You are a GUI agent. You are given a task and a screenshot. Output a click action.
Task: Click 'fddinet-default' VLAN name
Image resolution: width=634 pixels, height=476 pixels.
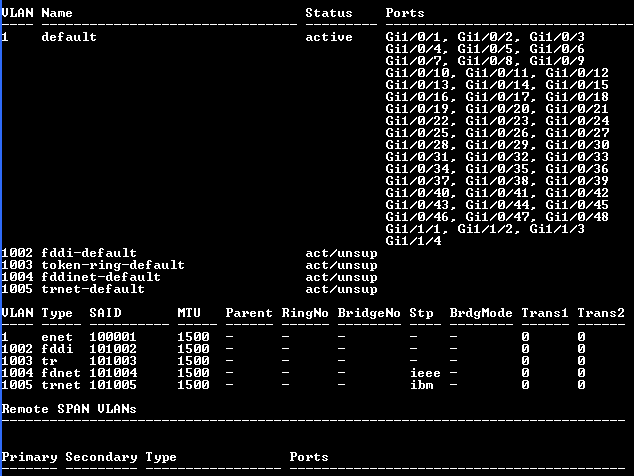(101, 277)
